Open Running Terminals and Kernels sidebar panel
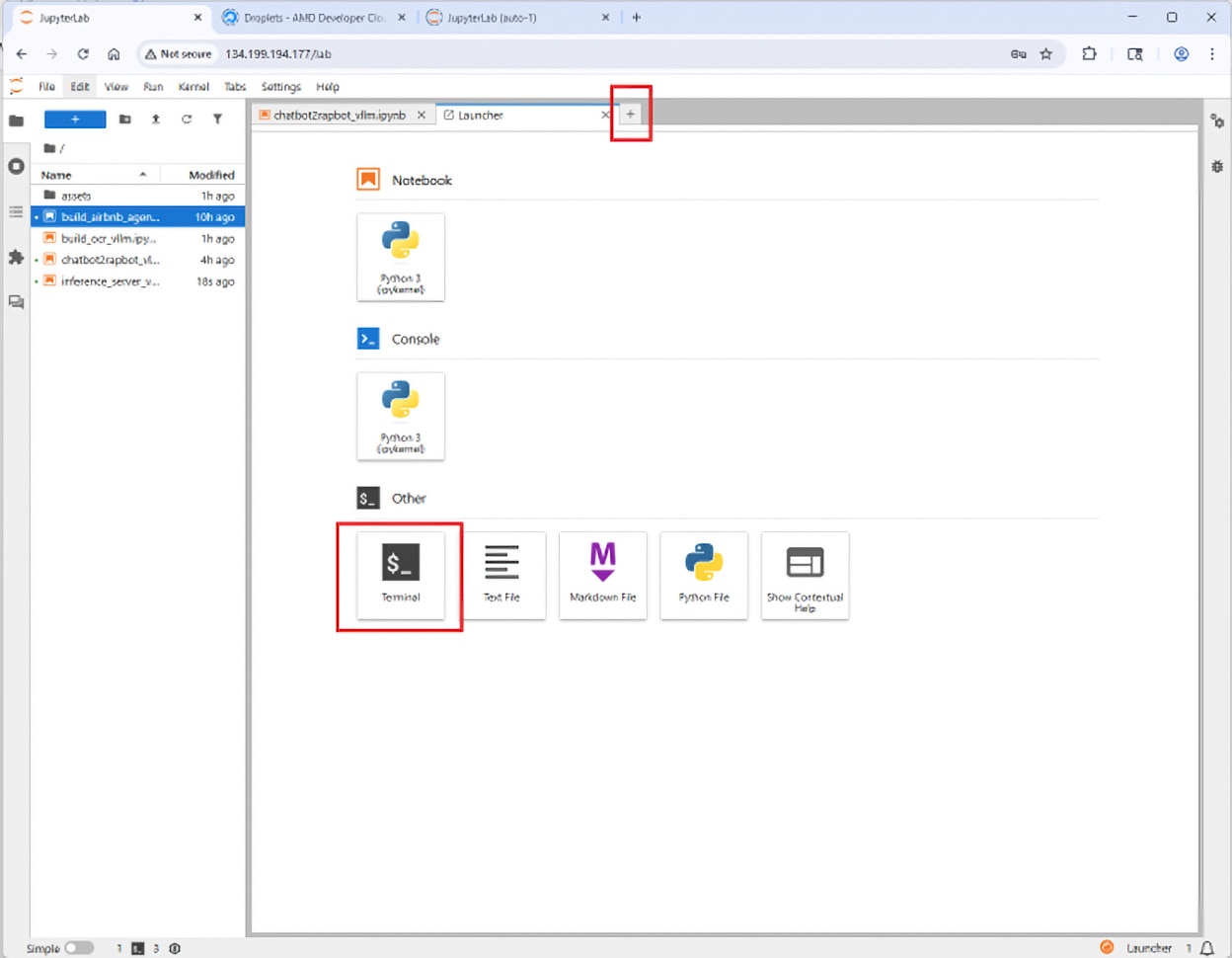Viewport: 1232px width, 958px height. [16, 166]
